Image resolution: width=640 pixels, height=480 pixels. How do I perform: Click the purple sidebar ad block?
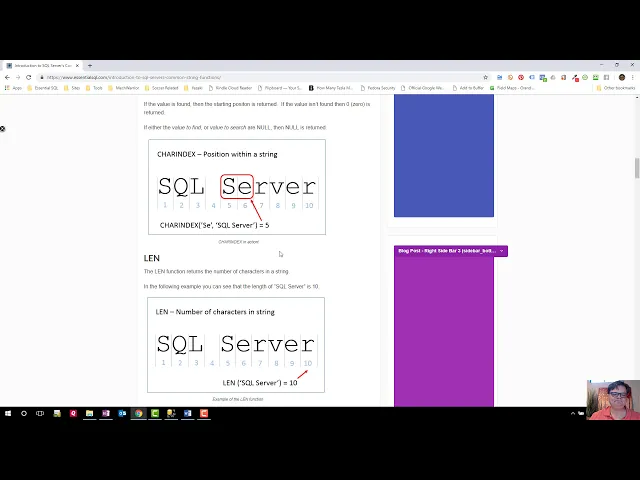click(x=444, y=331)
